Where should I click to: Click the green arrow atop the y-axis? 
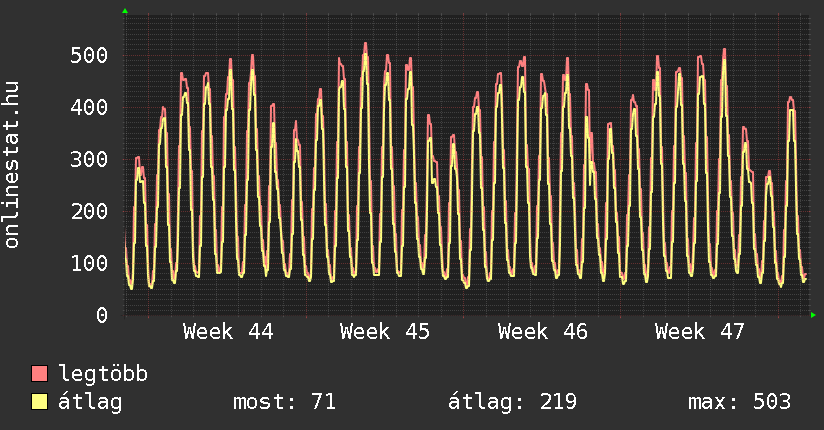[125, 11]
